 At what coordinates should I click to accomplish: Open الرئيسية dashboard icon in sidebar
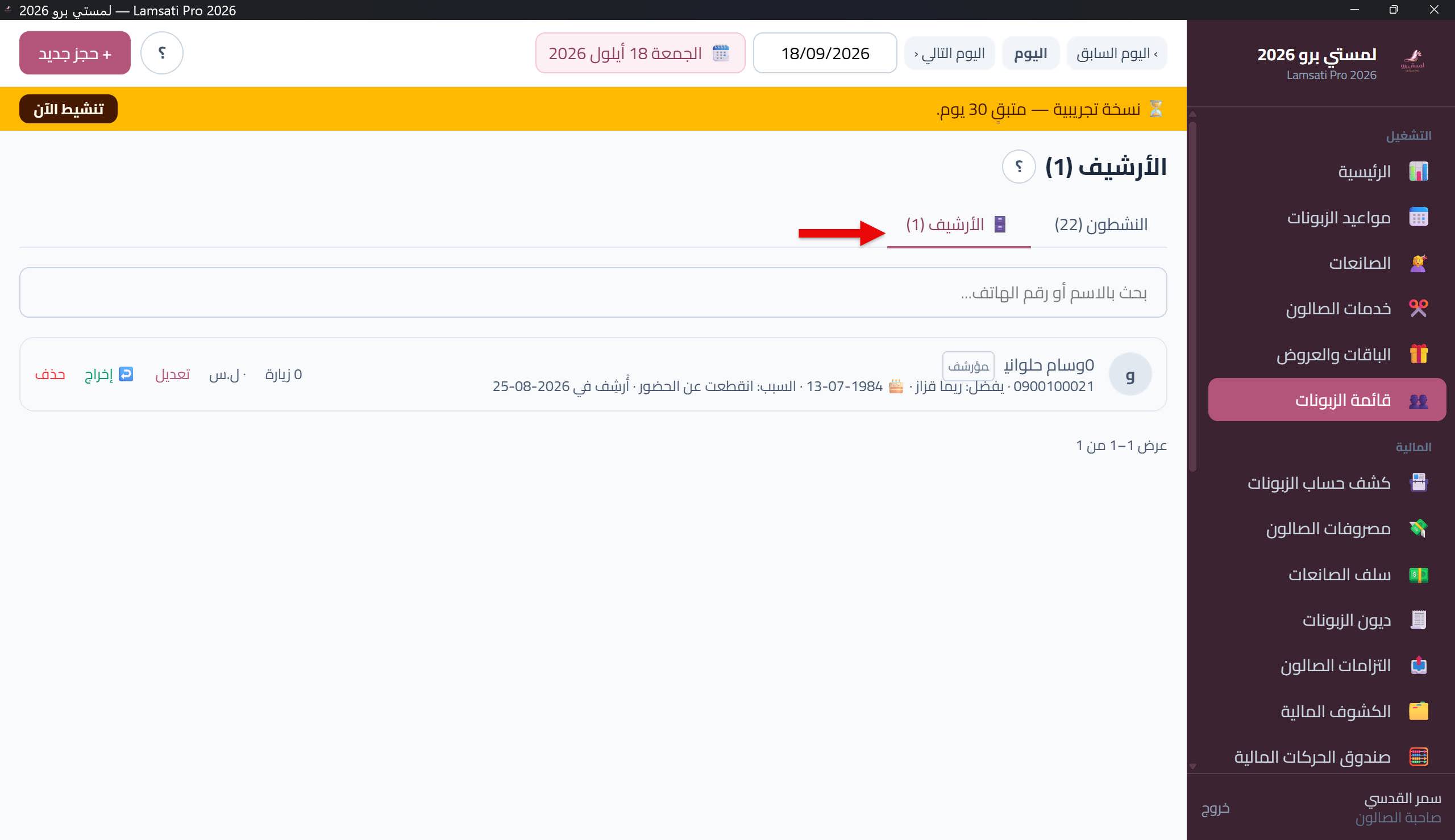[x=1418, y=171]
